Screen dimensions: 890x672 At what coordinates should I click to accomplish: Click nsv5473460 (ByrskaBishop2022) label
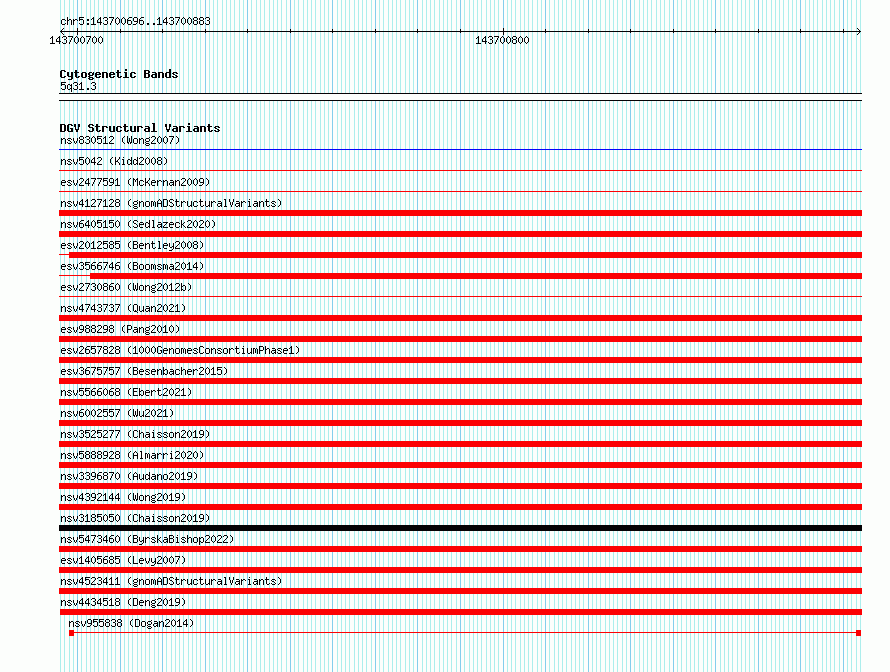tap(147, 539)
